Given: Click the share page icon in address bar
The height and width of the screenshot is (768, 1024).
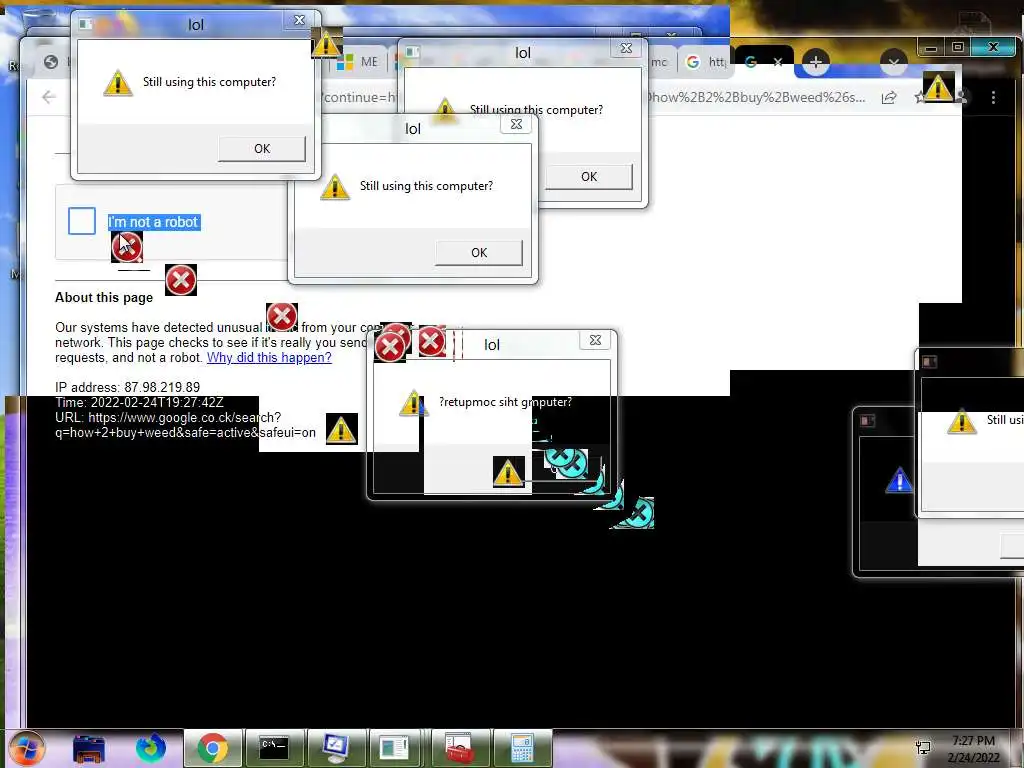Looking at the screenshot, I should click(x=889, y=97).
